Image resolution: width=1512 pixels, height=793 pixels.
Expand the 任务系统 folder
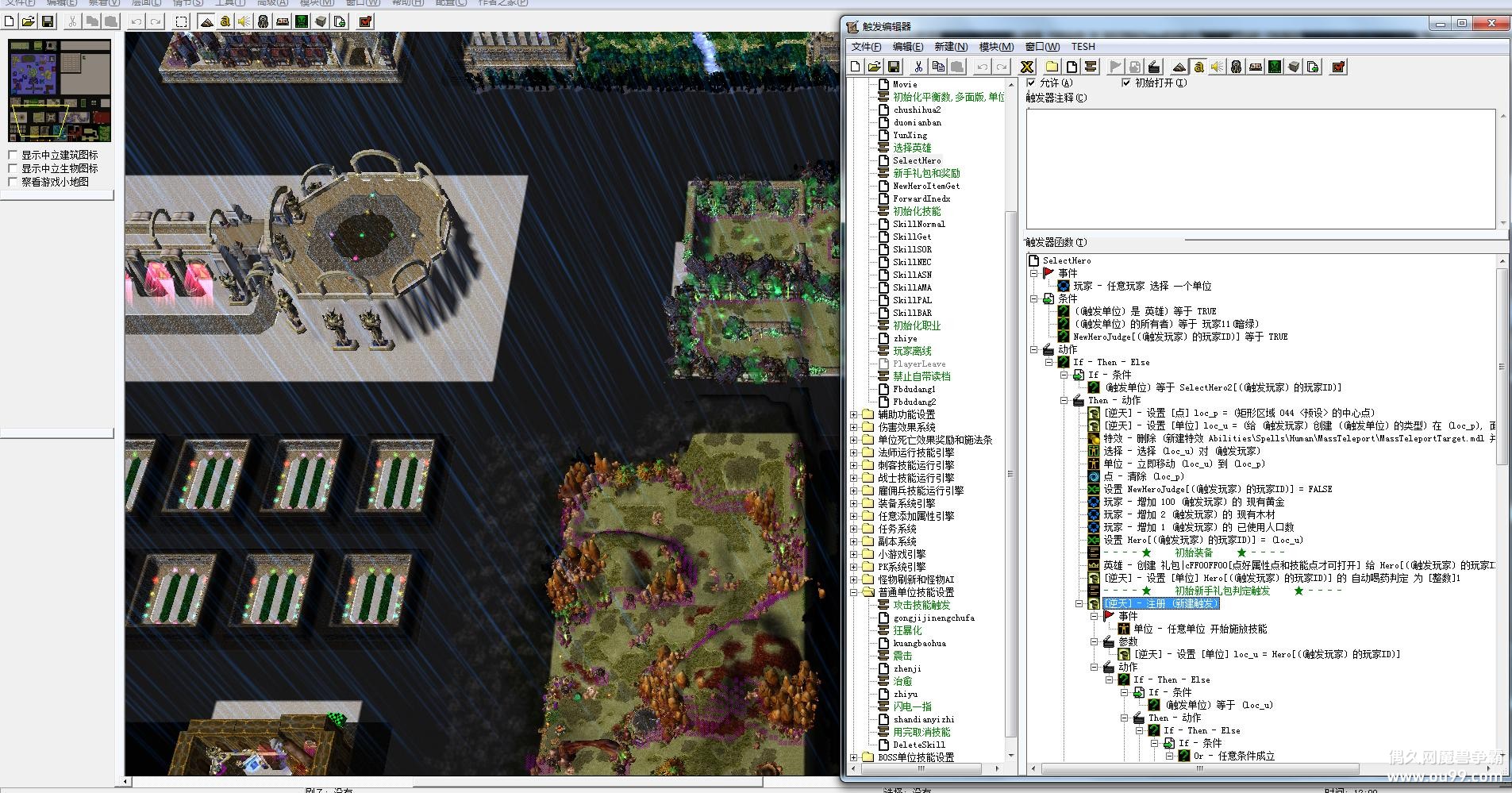854,529
